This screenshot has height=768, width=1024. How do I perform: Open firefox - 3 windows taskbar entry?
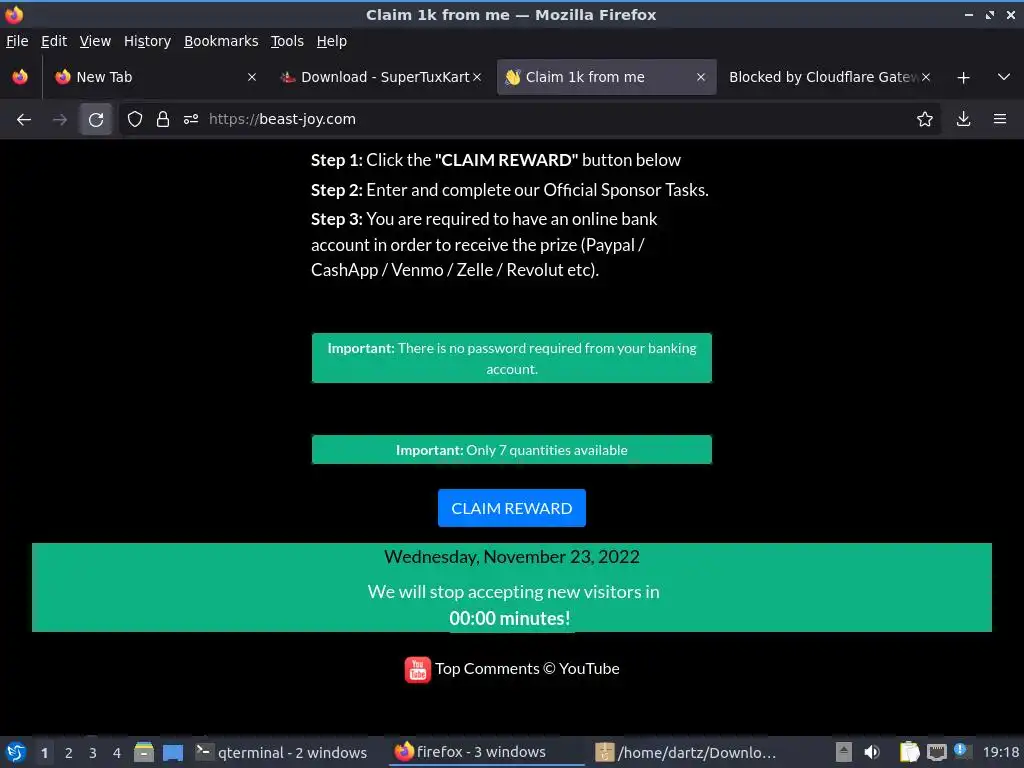pyautogui.click(x=487, y=752)
